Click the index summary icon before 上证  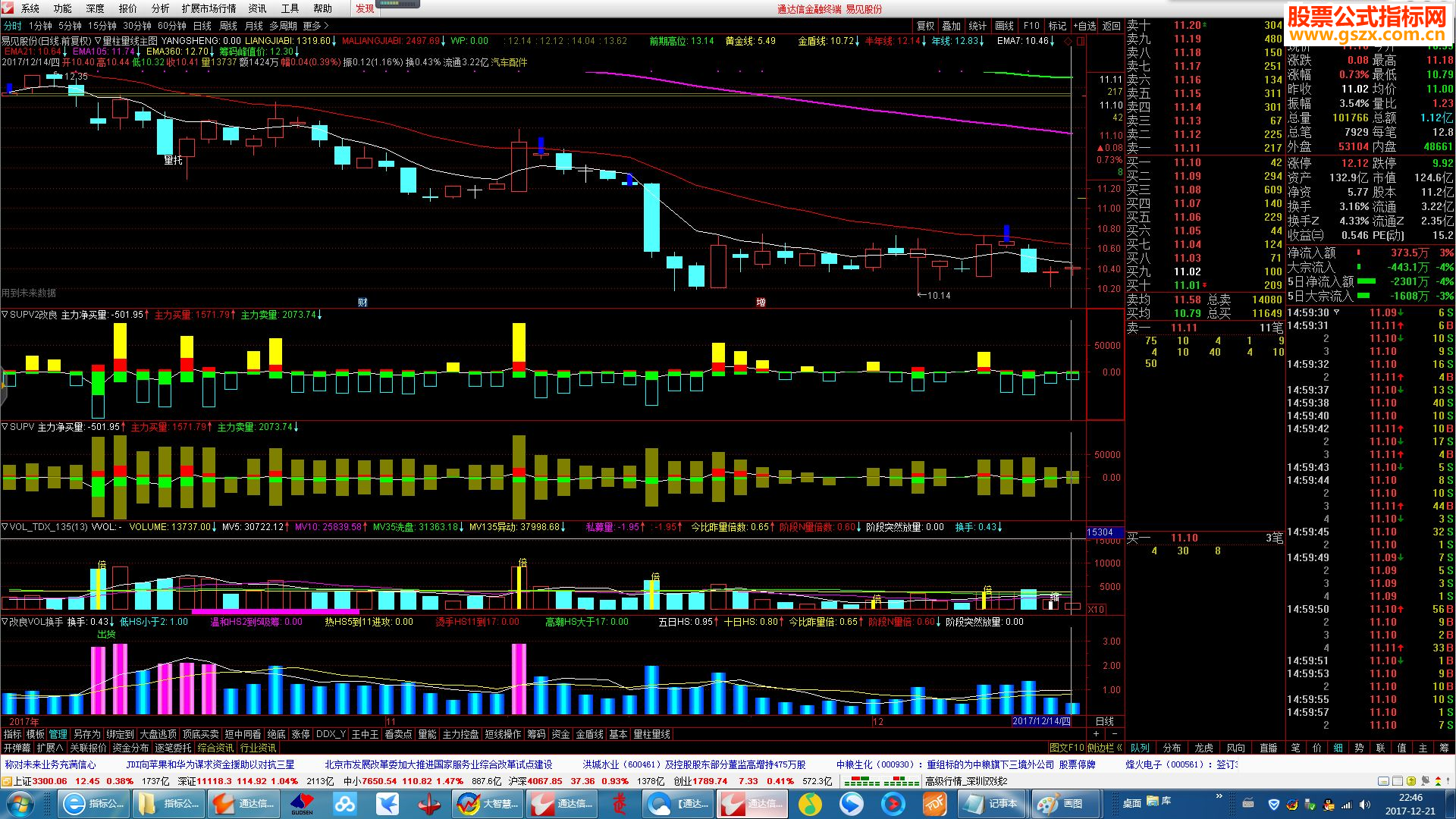(7, 781)
